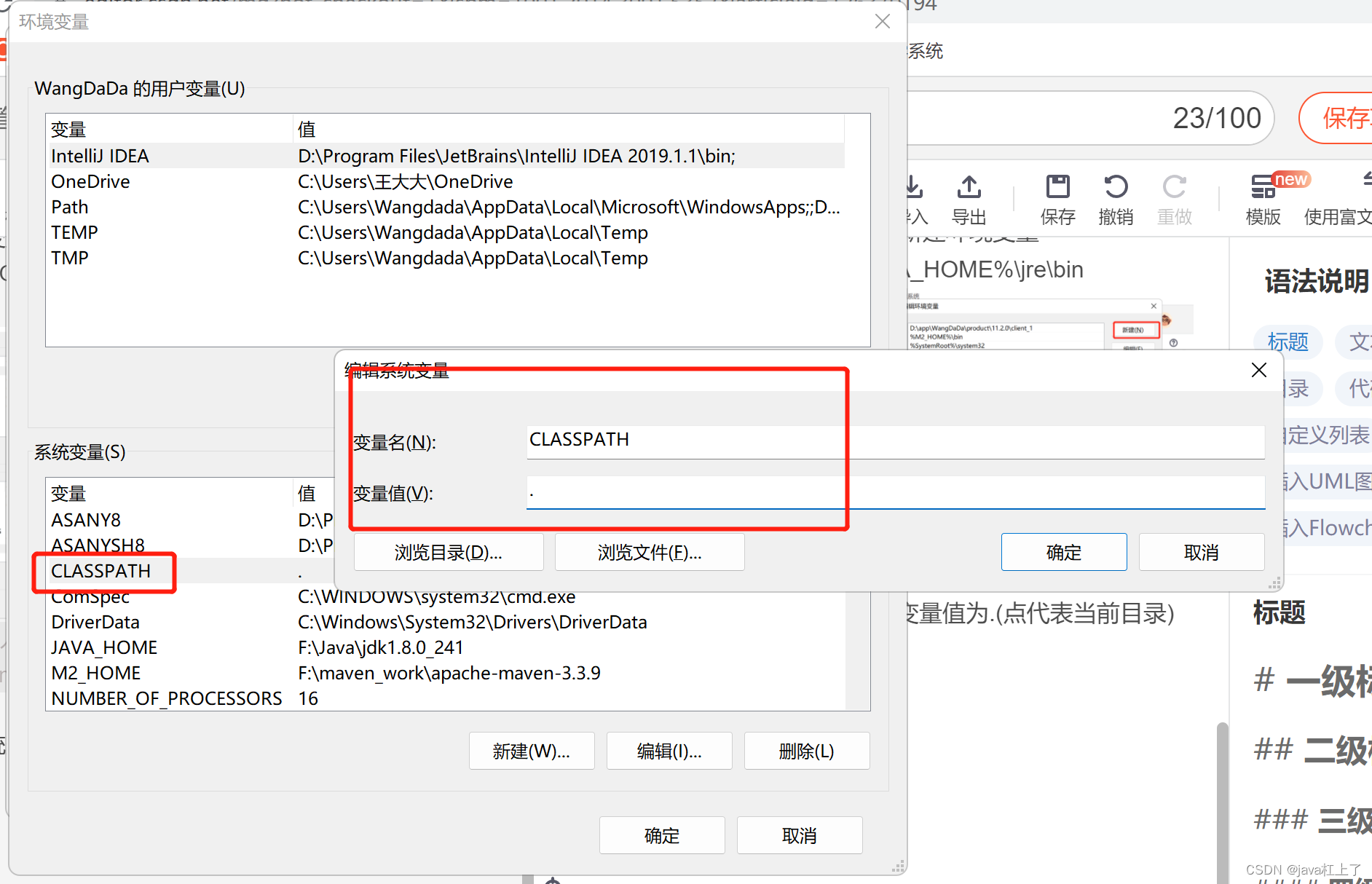Click the 变量 column header in user variables
Viewport: 1372px width, 884px height.
click(x=170, y=130)
